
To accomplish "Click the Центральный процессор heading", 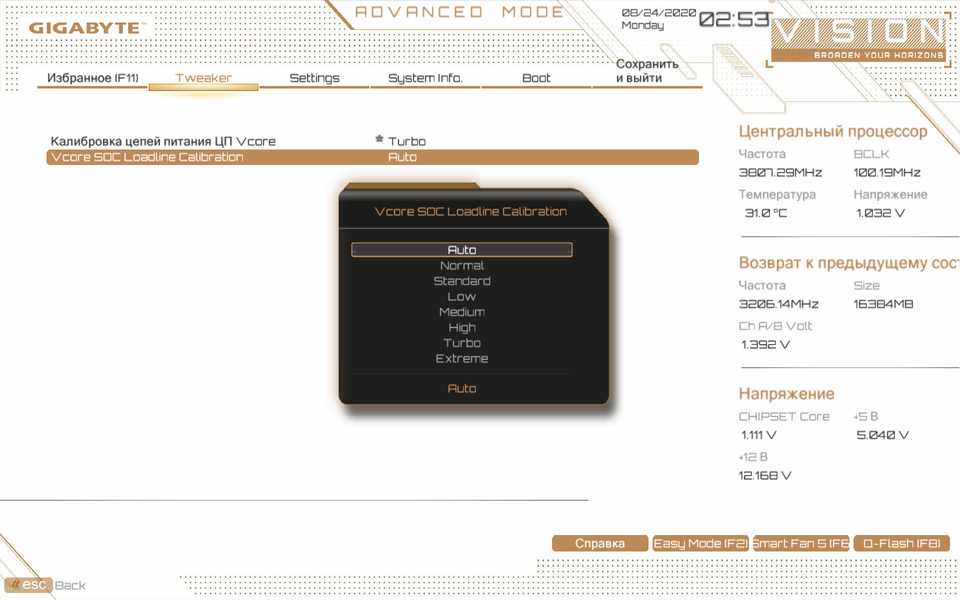I will coord(833,131).
